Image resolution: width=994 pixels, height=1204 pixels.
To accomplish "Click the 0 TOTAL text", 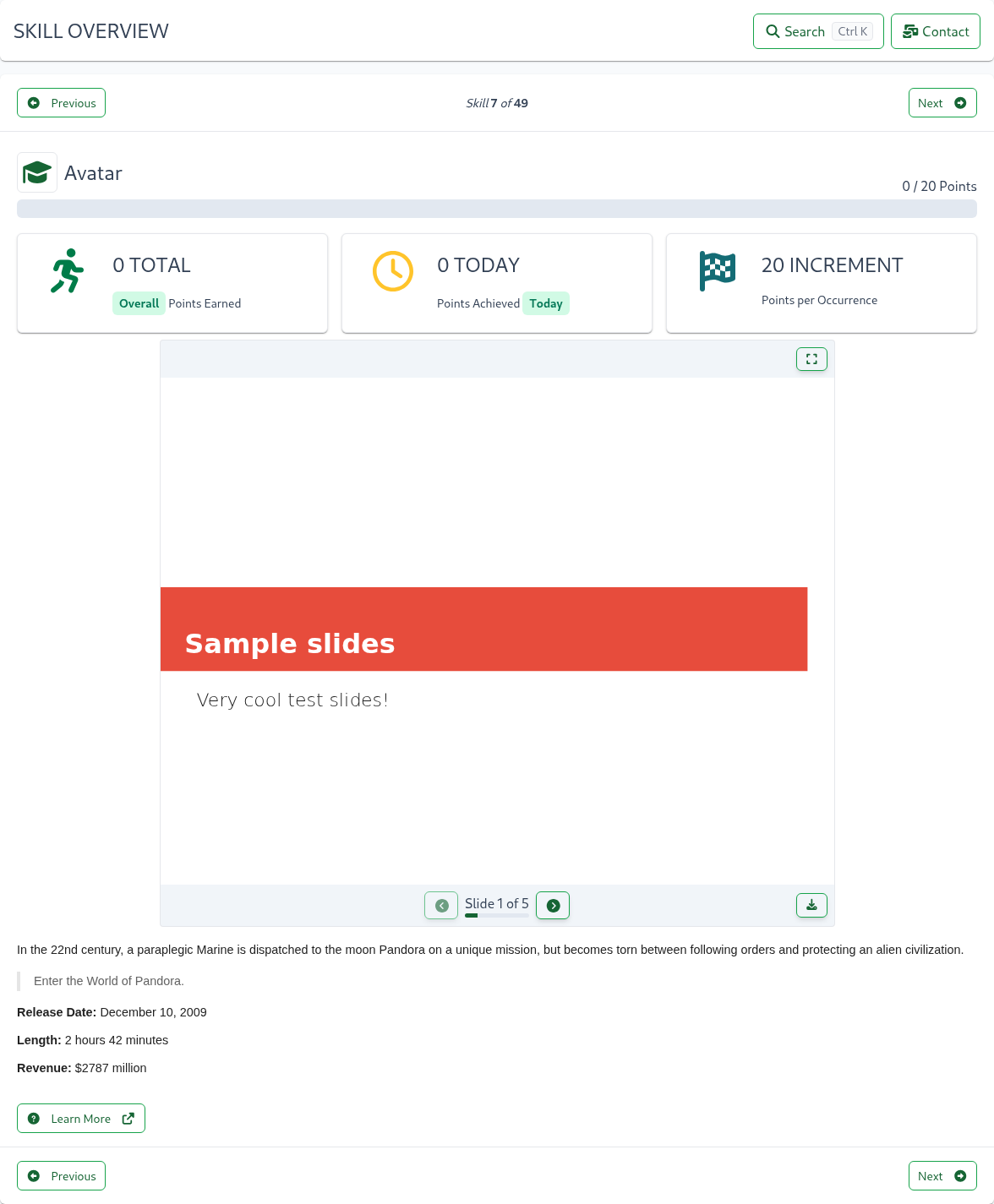I will click(151, 265).
